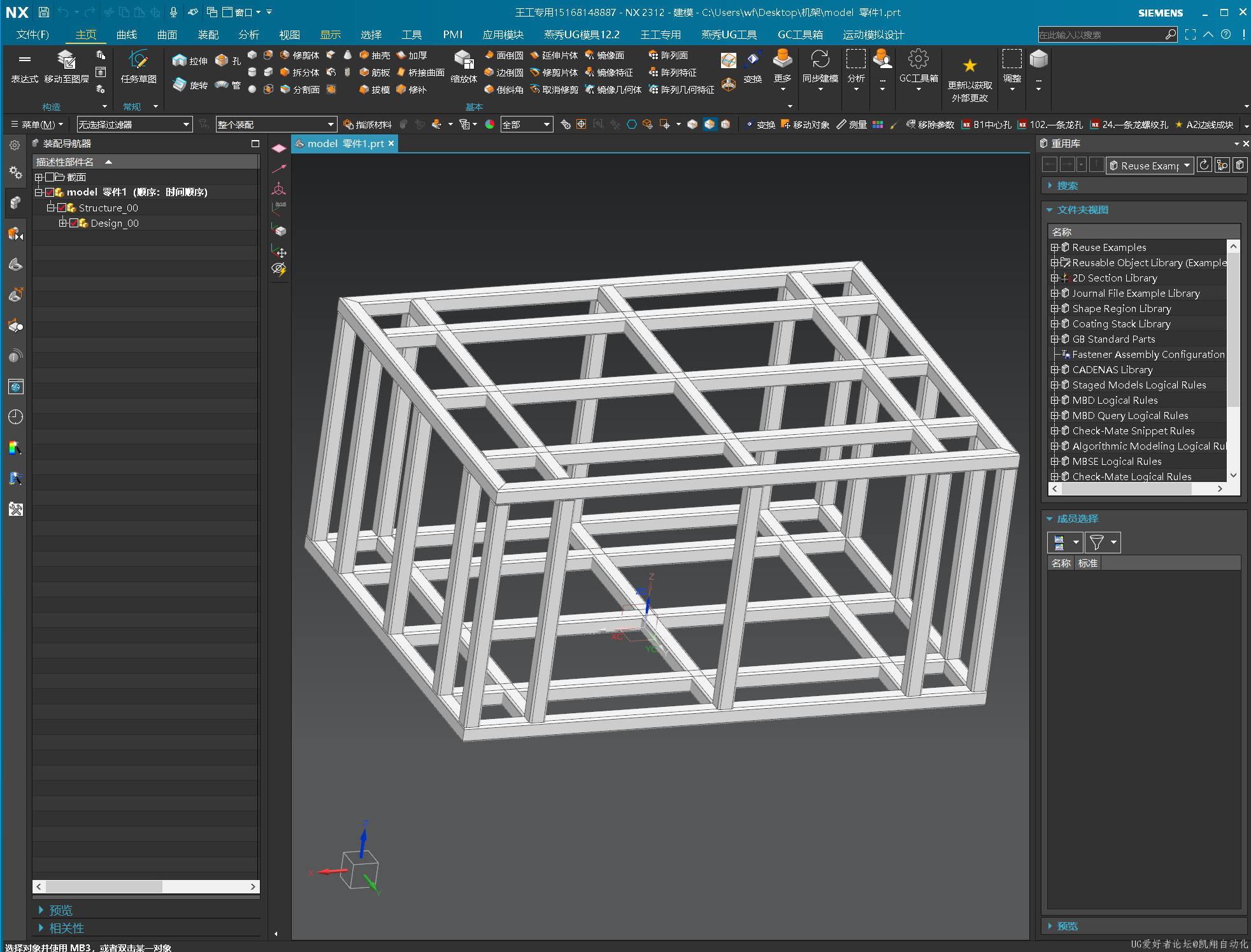
Task: Click the filter funnel icon in 成员选择
Action: coord(1097,543)
